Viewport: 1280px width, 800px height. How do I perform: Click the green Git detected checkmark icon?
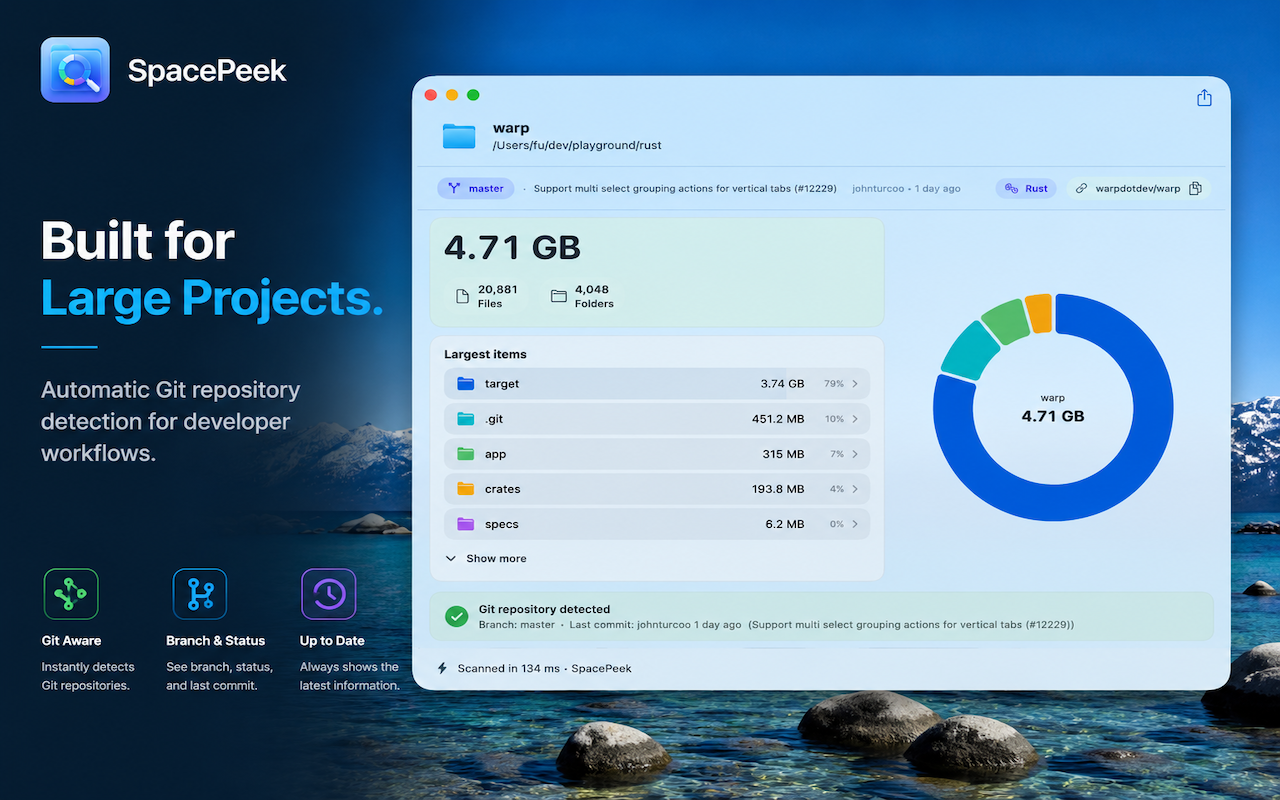click(456, 617)
